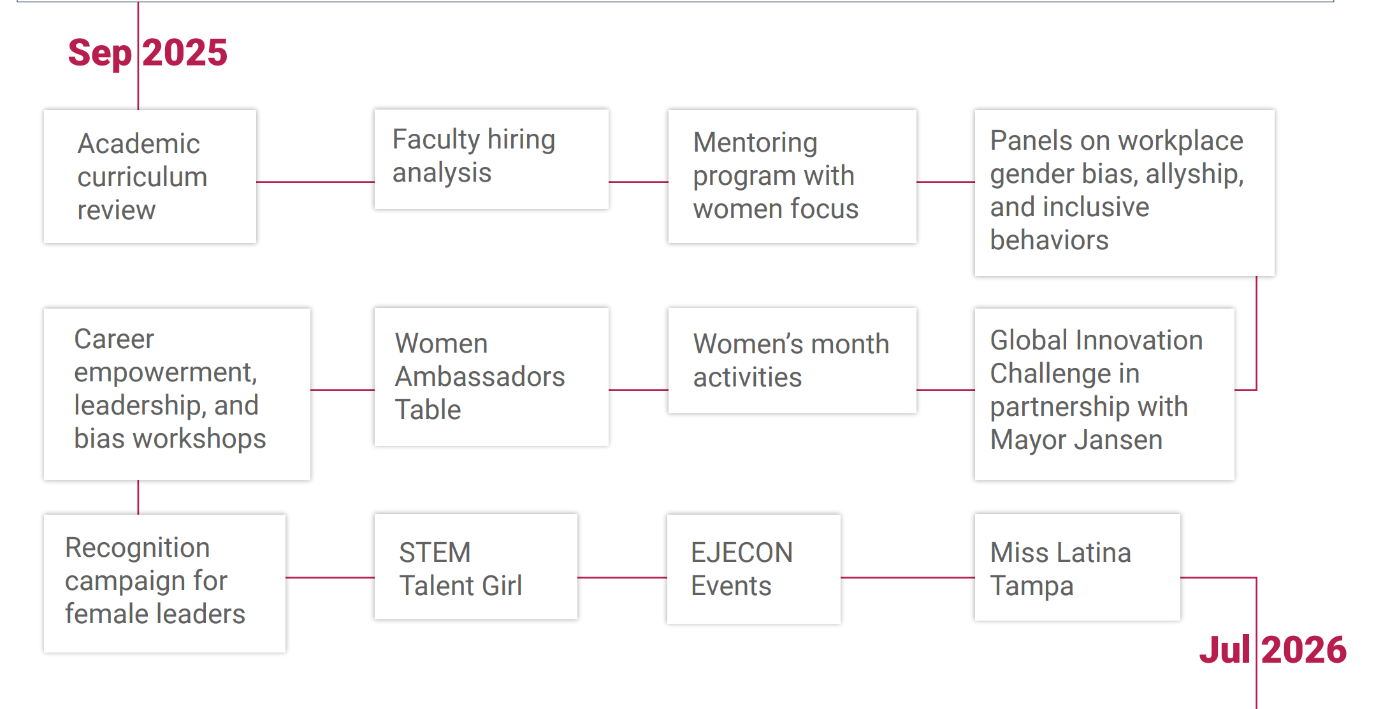This screenshot has width=1375, height=709.
Task: Click the Sep 2025 timeline start label
Action: coord(148,52)
